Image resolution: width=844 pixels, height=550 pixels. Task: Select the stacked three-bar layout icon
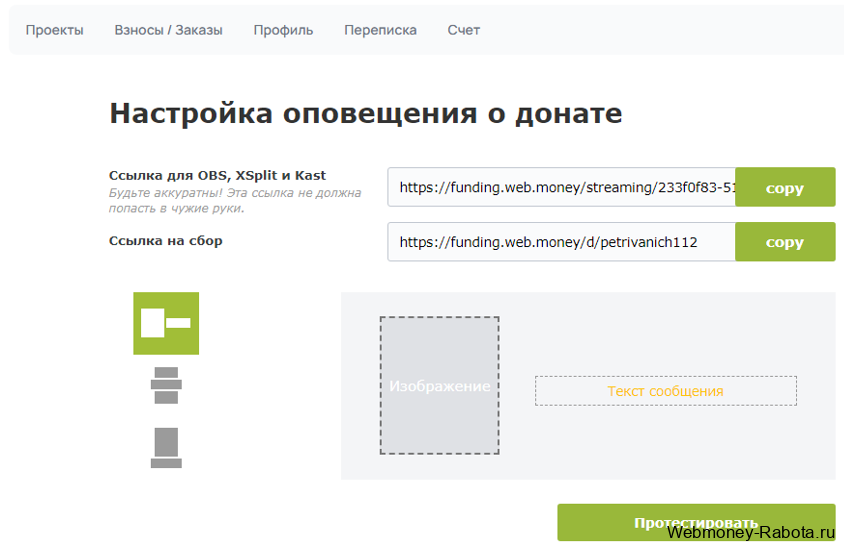click(x=166, y=385)
